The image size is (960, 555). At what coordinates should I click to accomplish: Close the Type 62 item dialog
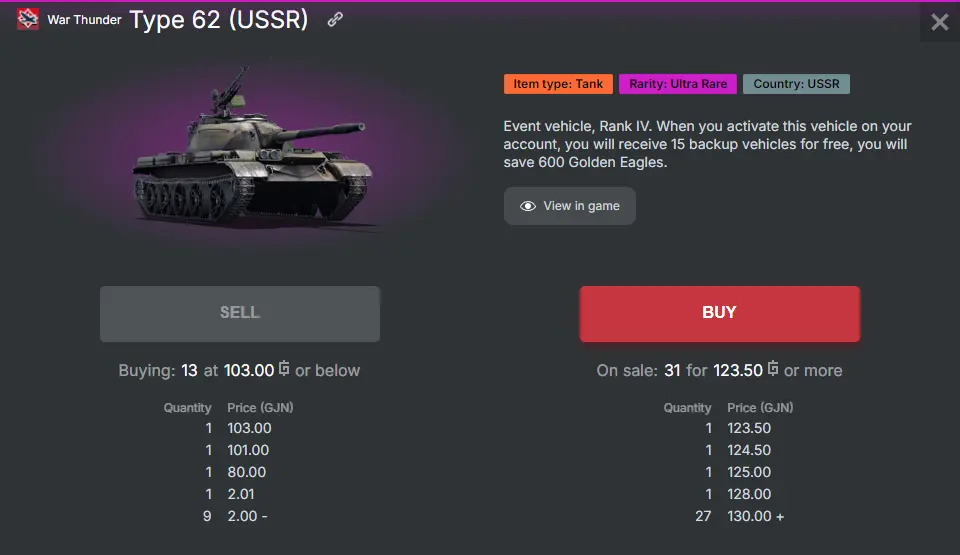pyautogui.click(x=940, y=22)
